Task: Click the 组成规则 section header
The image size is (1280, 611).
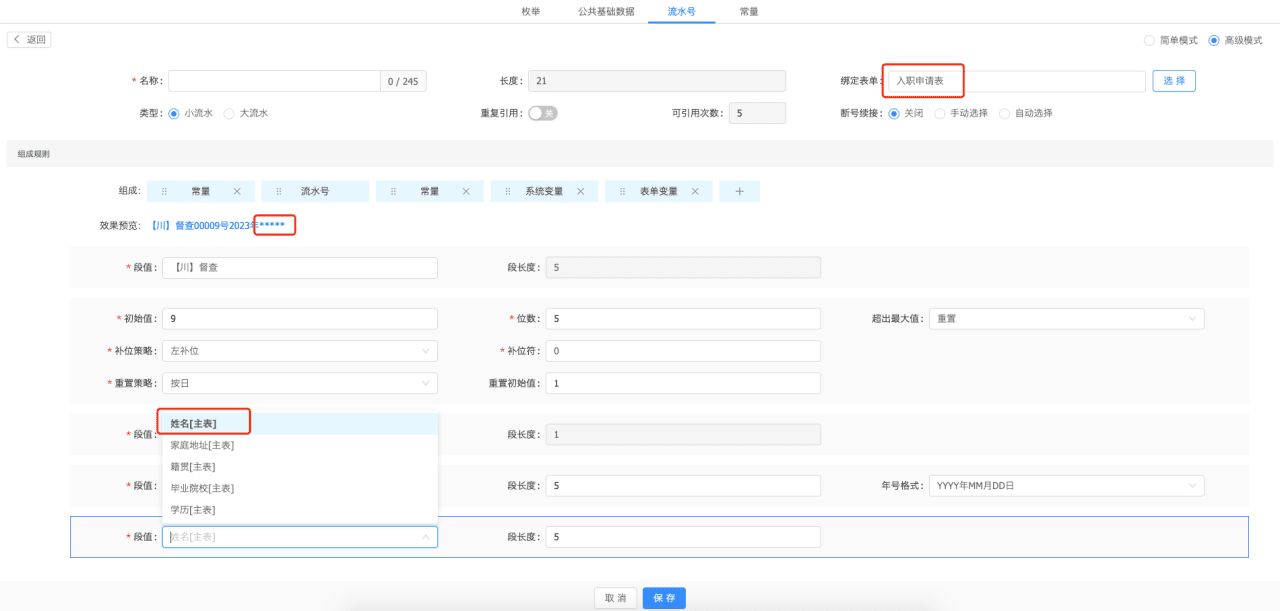Action: [640, 154]
